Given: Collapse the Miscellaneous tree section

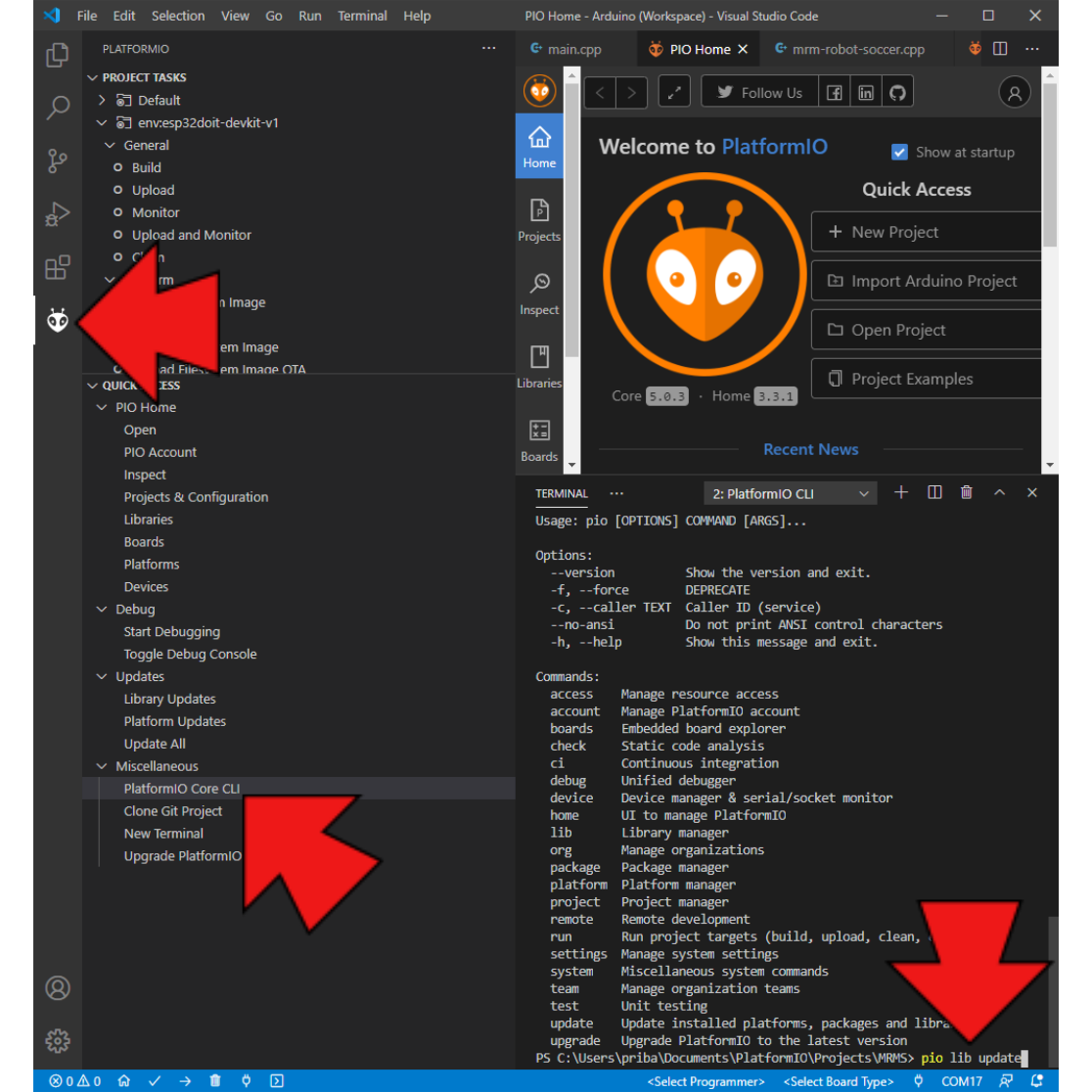Looking at the screenshot, I should click(102, 766).
